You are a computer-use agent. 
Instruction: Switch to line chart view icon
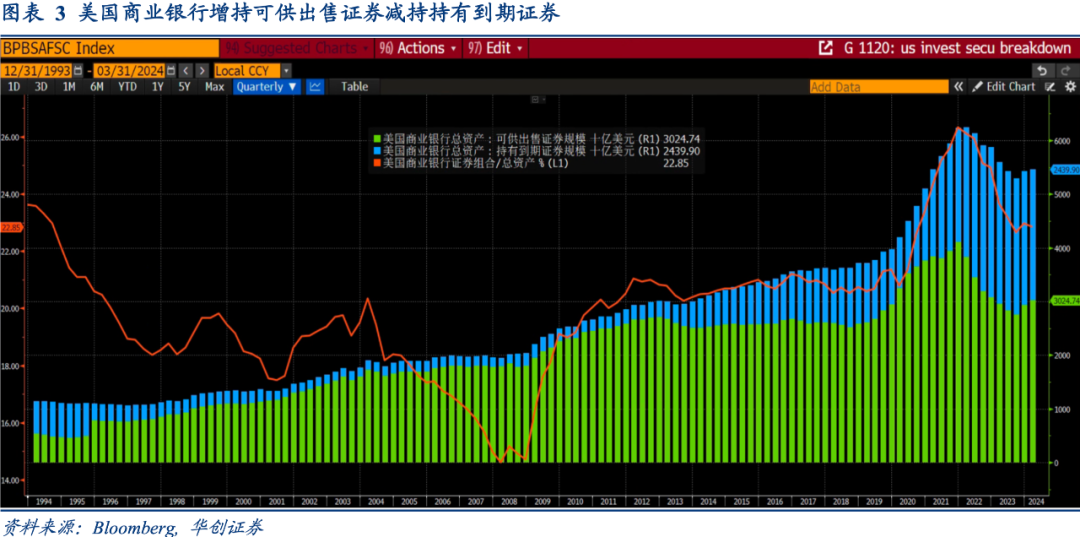315,87
